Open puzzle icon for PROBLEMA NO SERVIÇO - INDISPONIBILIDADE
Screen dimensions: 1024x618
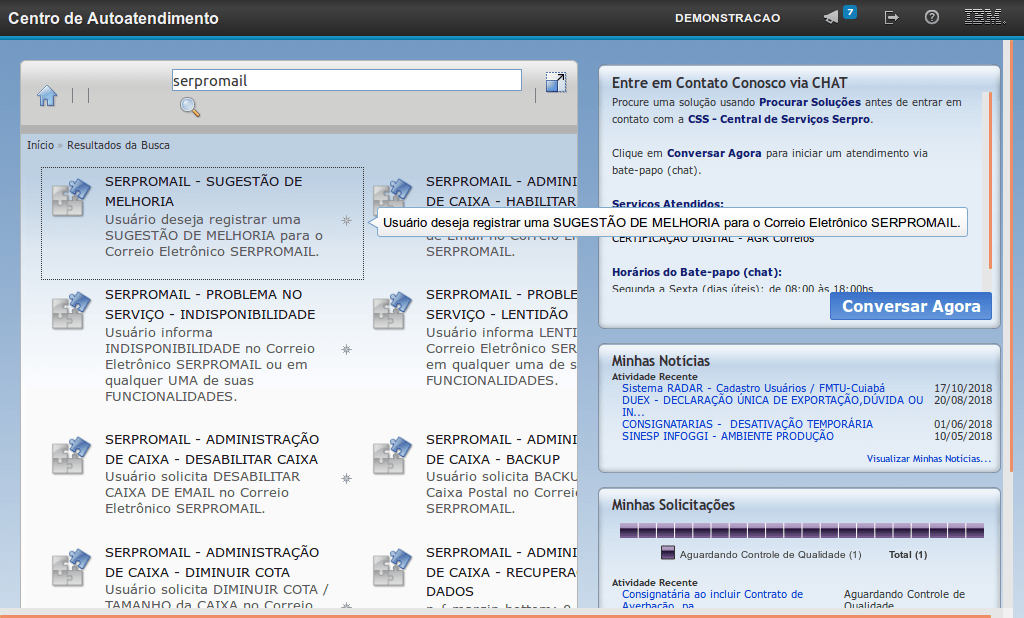click(x=71, y=310)
